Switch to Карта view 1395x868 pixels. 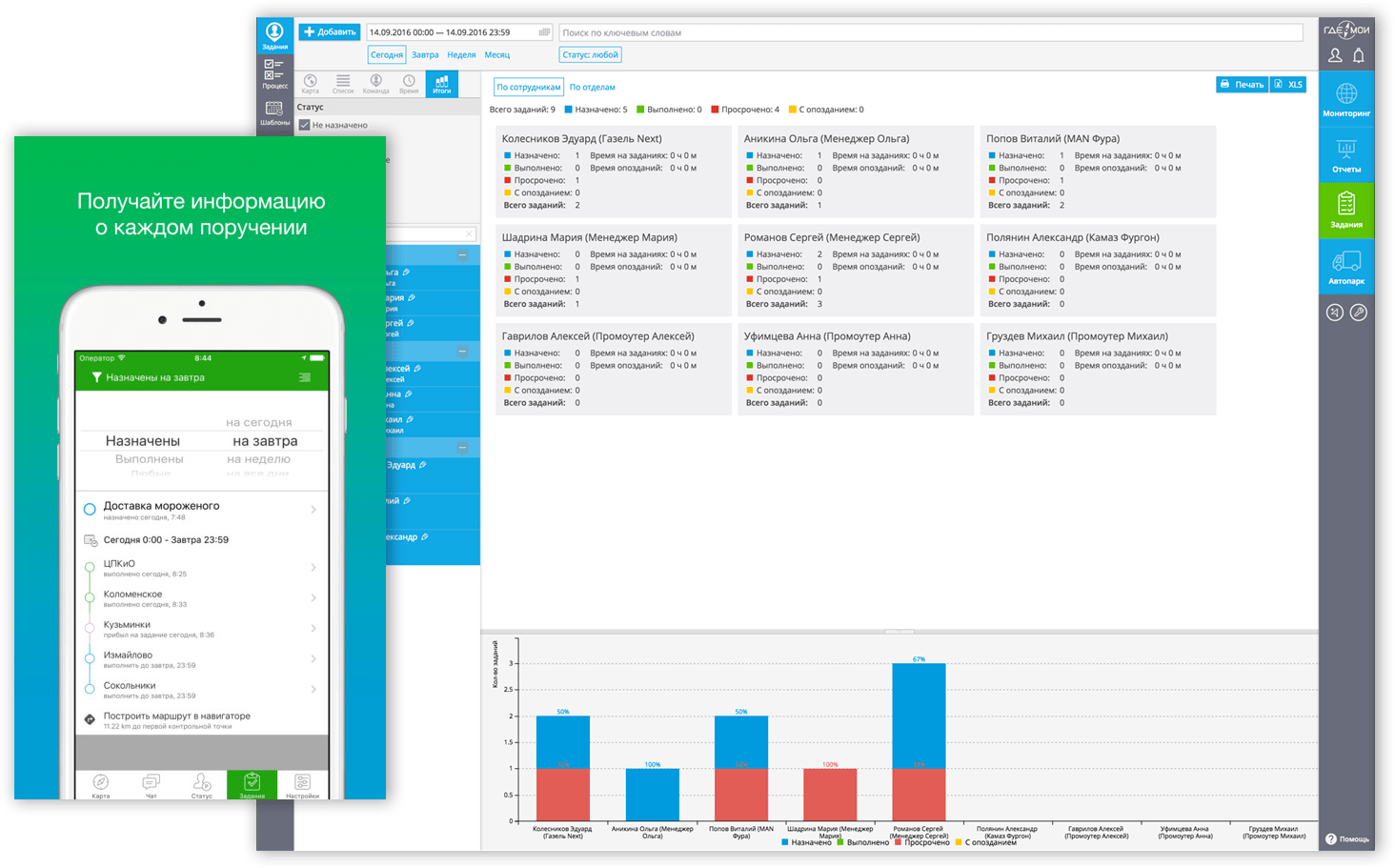311,84
